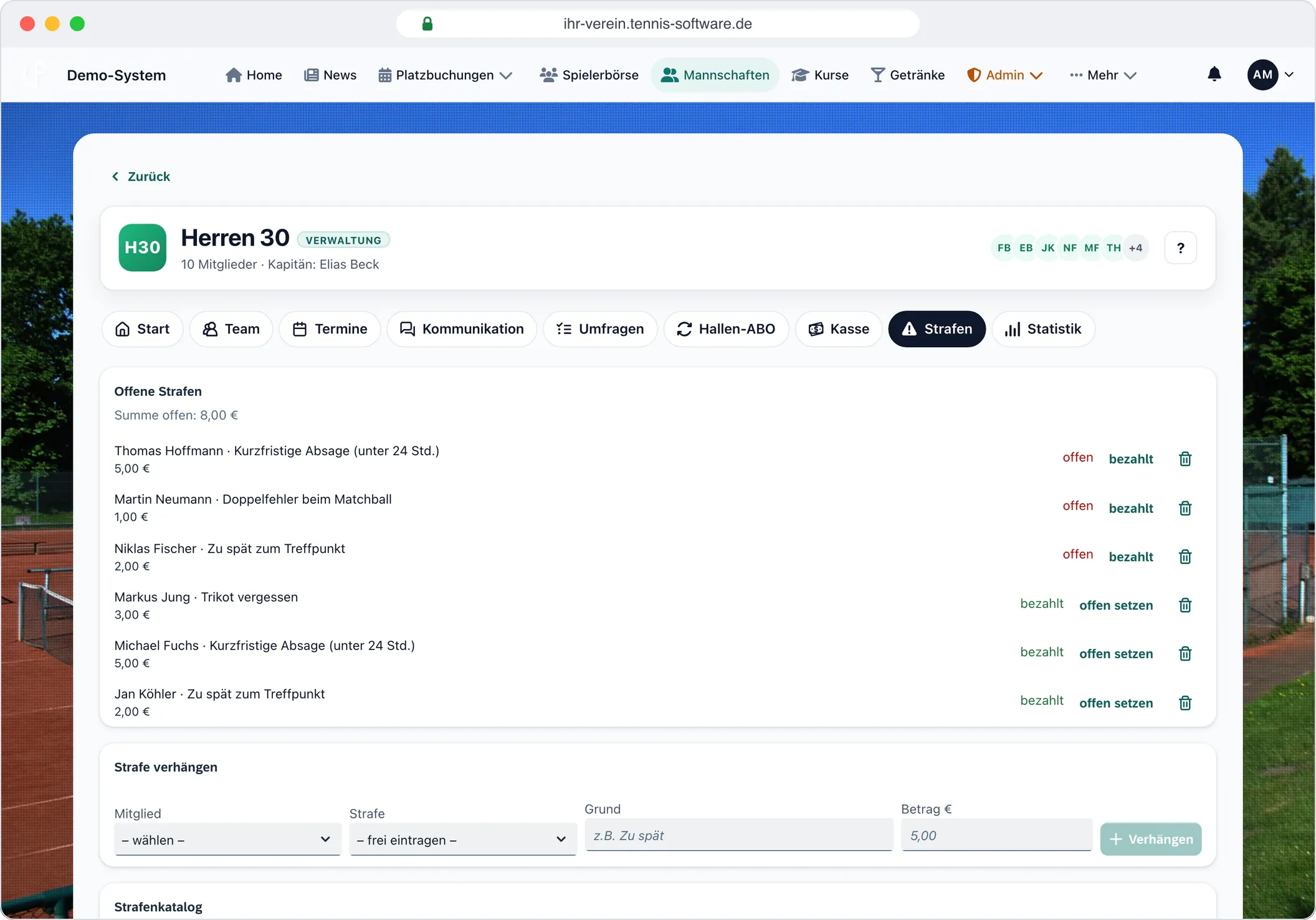Screen dimensions: 1316x920
Task: Open the Termine tab
Action: point(330,329)
